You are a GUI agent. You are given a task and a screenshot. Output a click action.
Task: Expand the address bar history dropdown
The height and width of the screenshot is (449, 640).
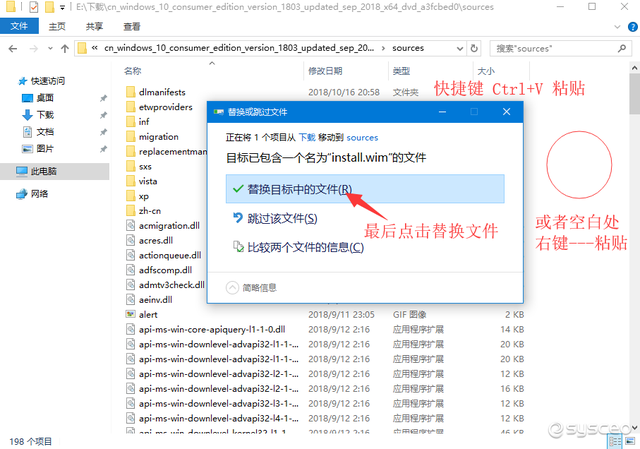click(460, 48)
